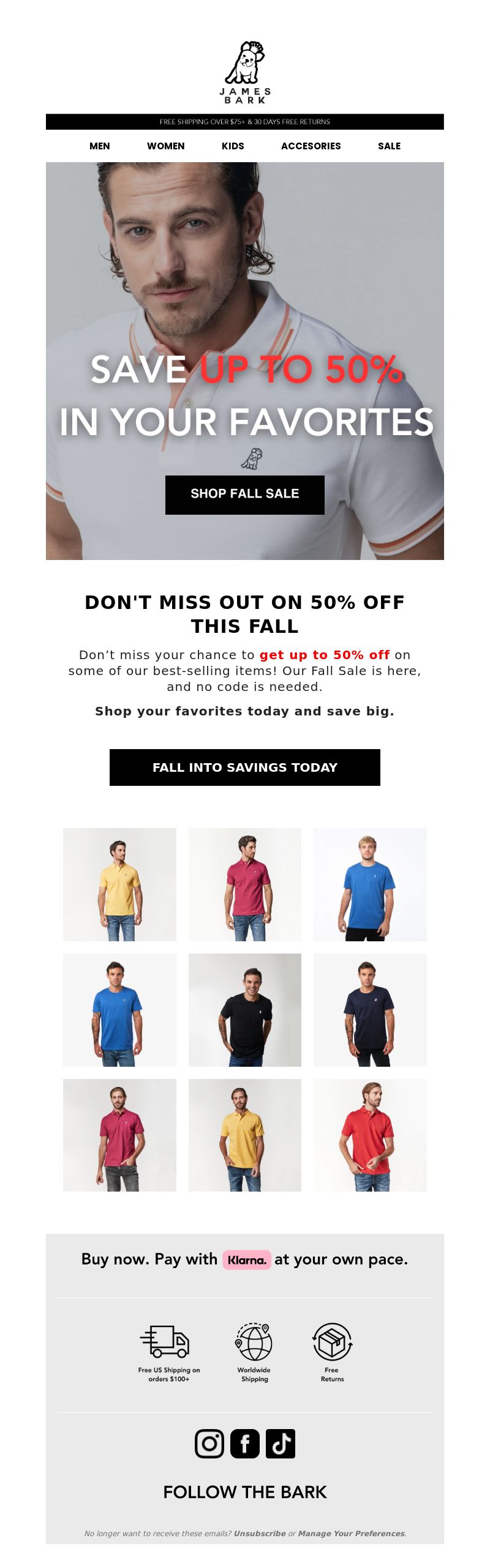The width and height of the screenshot is (490, 1568).
Task: Open the MEN menu item
Action: pos(100,146)
